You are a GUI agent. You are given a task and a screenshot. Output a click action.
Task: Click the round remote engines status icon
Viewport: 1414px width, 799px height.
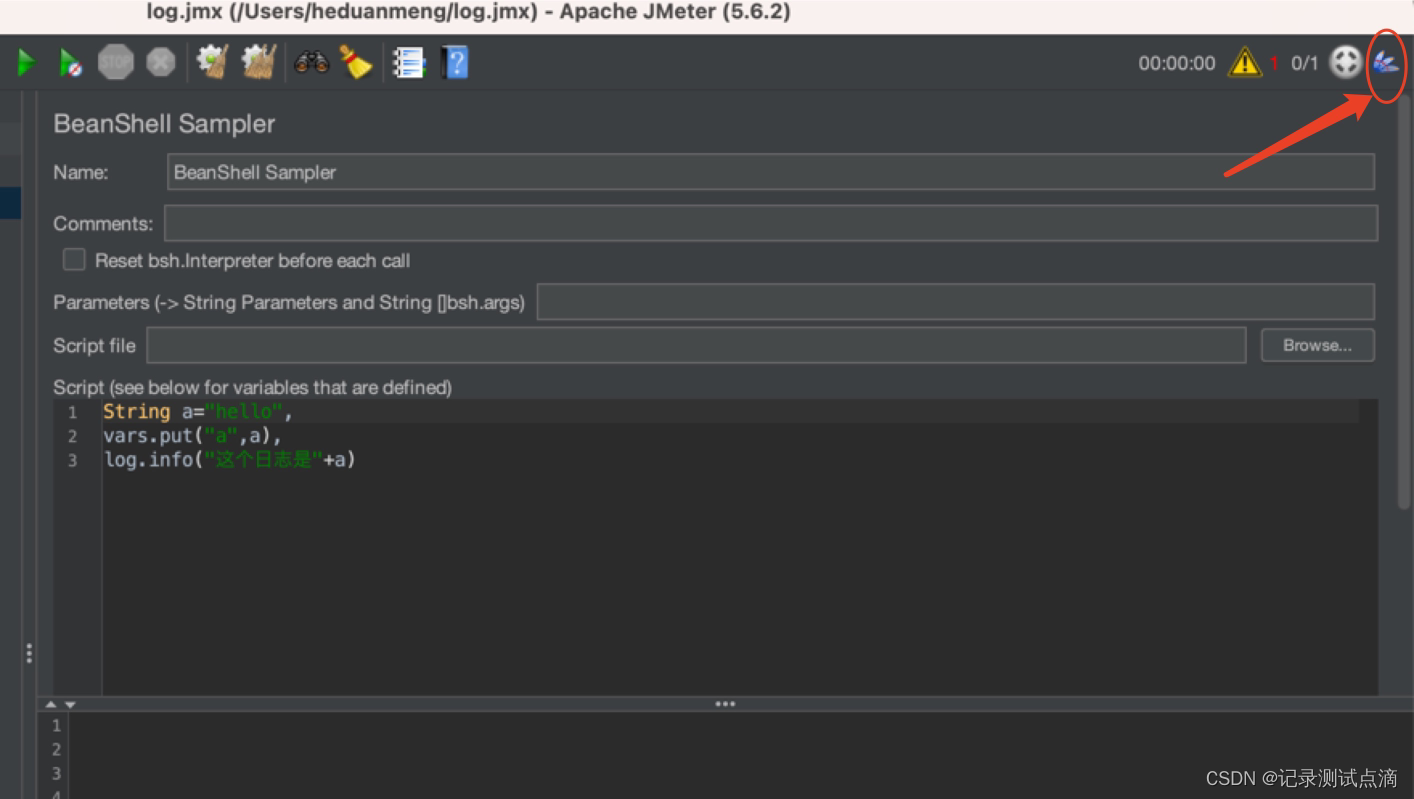tap(1345, 63)
